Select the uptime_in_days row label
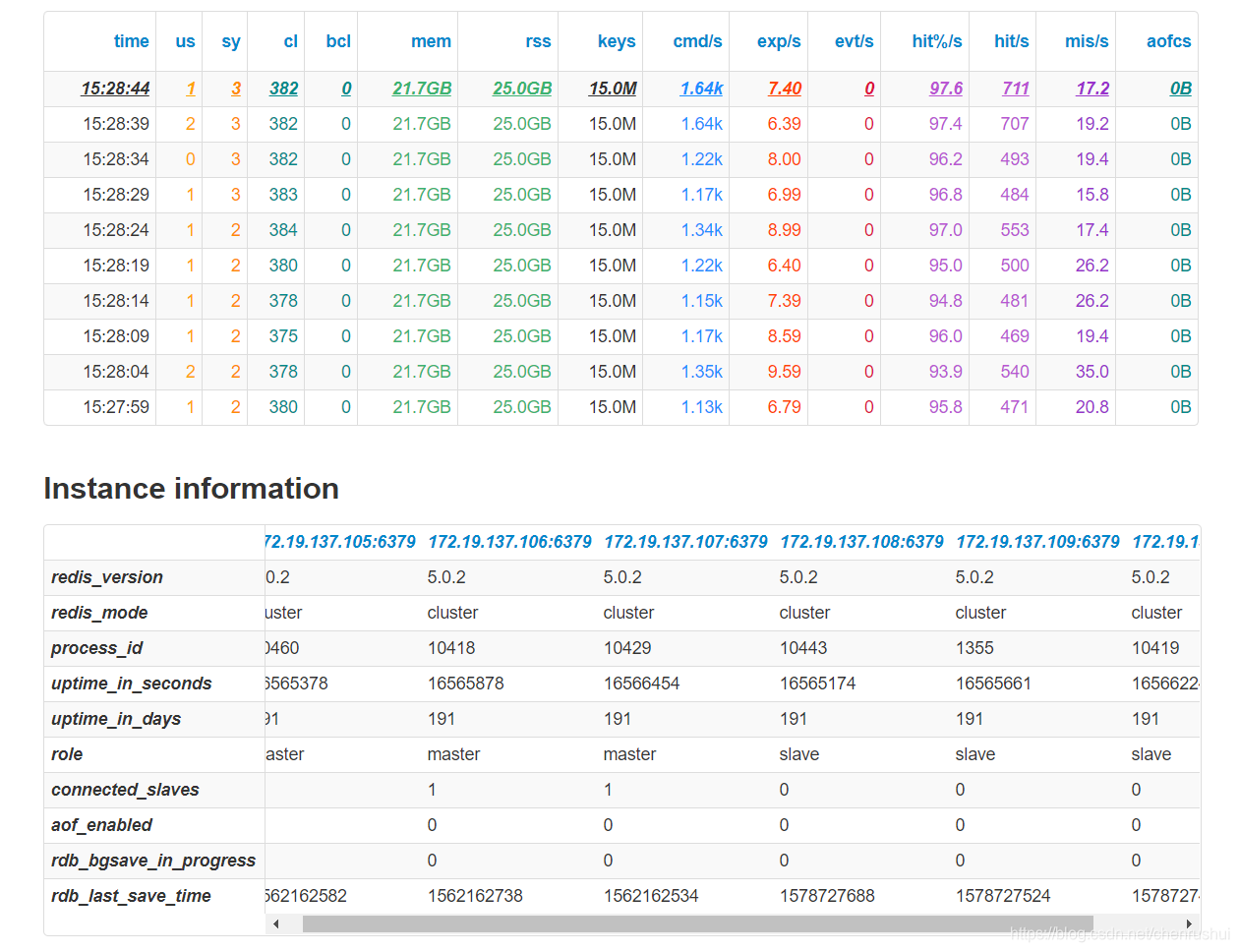Viewport: 1239px width, 952px height. pyautogui.click(x=116, y=719)
